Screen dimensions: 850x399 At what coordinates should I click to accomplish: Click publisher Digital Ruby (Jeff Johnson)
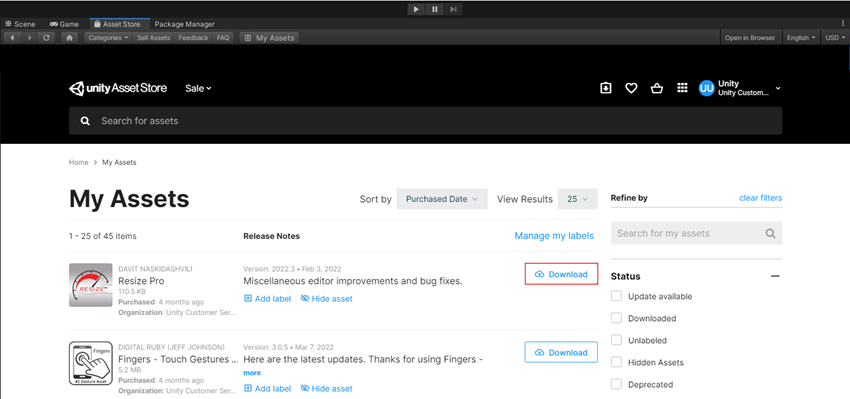[171, 347]
